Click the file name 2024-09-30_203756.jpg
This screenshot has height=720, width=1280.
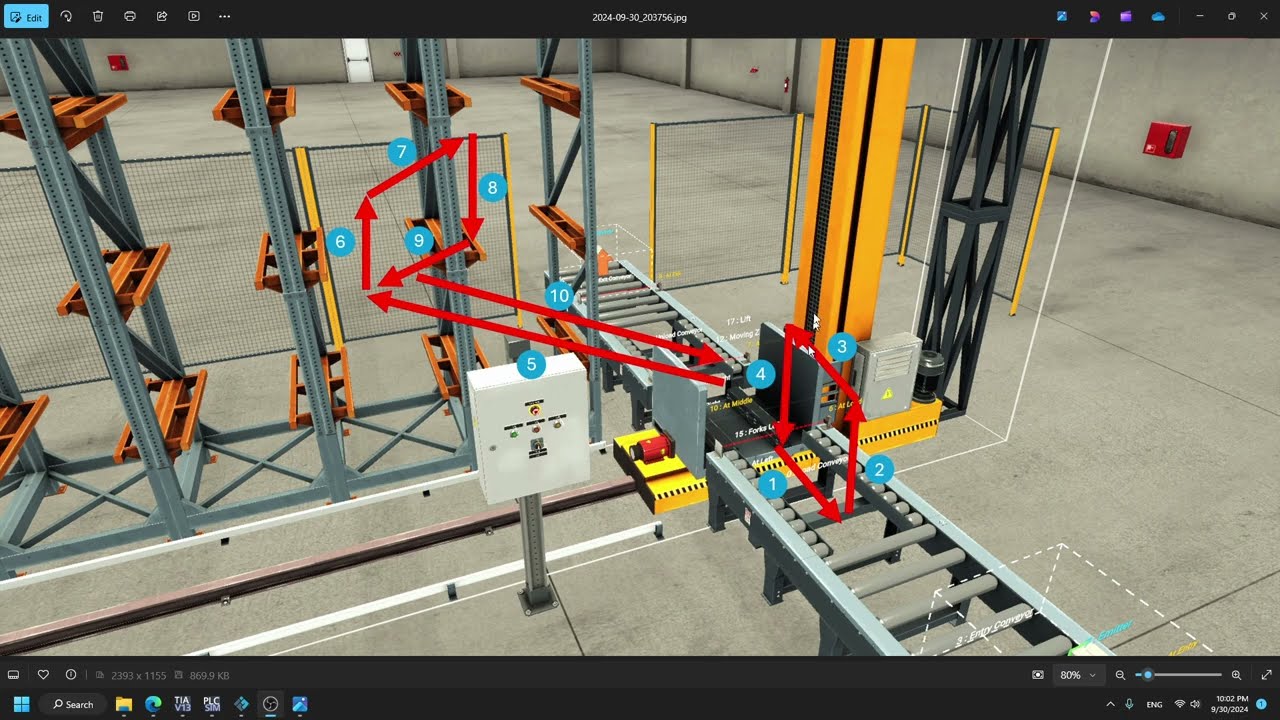point(639,17)
